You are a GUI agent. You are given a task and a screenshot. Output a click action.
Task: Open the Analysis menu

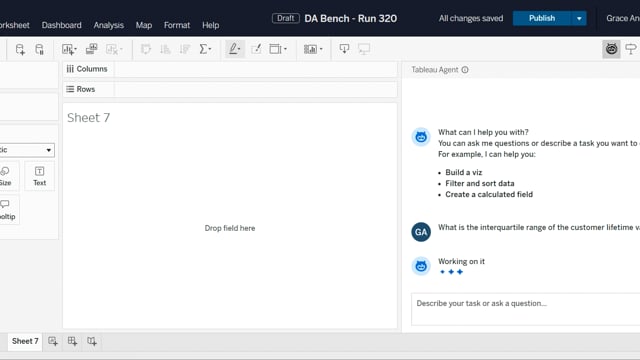(109, 25)
